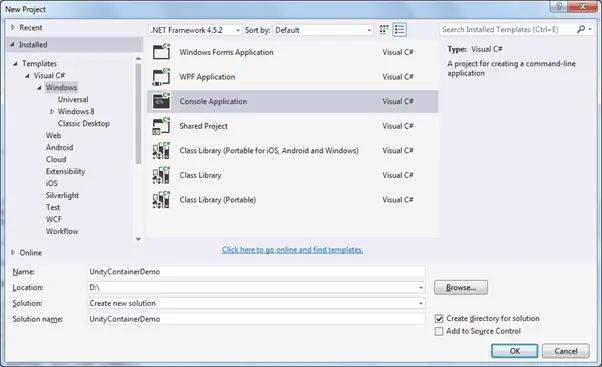Viewport: 602px width, 367px height.
Task: Select the WPF Application template name
Action: click(207, 77)
